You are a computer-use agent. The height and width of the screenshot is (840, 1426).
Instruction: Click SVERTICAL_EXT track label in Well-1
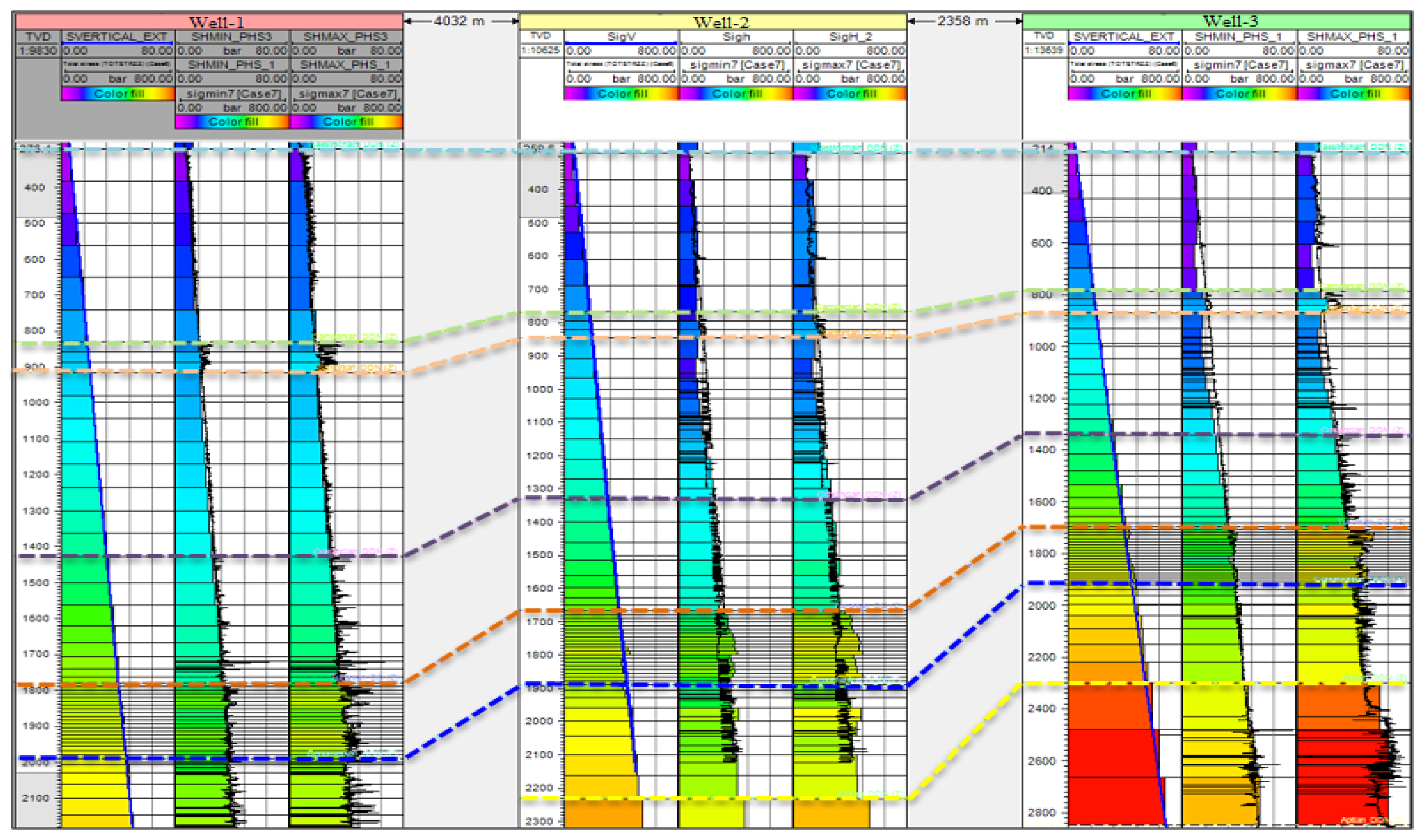pos(117,37)
